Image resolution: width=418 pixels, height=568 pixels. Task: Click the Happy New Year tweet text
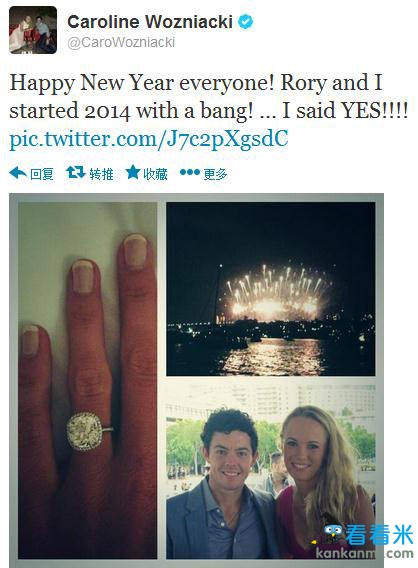(209, 96)
